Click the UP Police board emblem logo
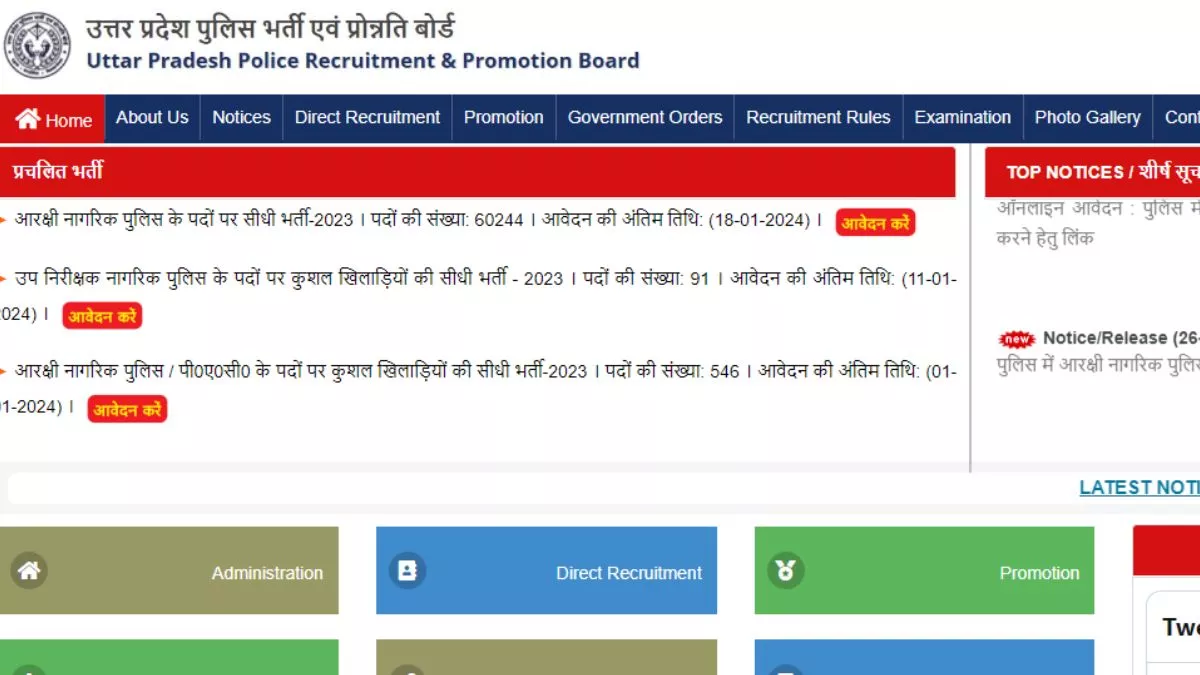1200x675 pixels. tap(38, 45)
